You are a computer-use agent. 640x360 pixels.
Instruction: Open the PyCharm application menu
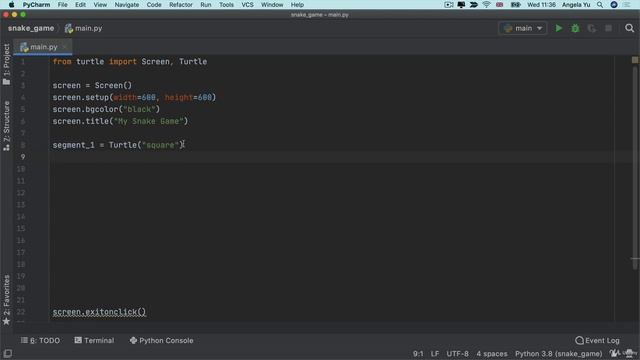click(36, 5)
